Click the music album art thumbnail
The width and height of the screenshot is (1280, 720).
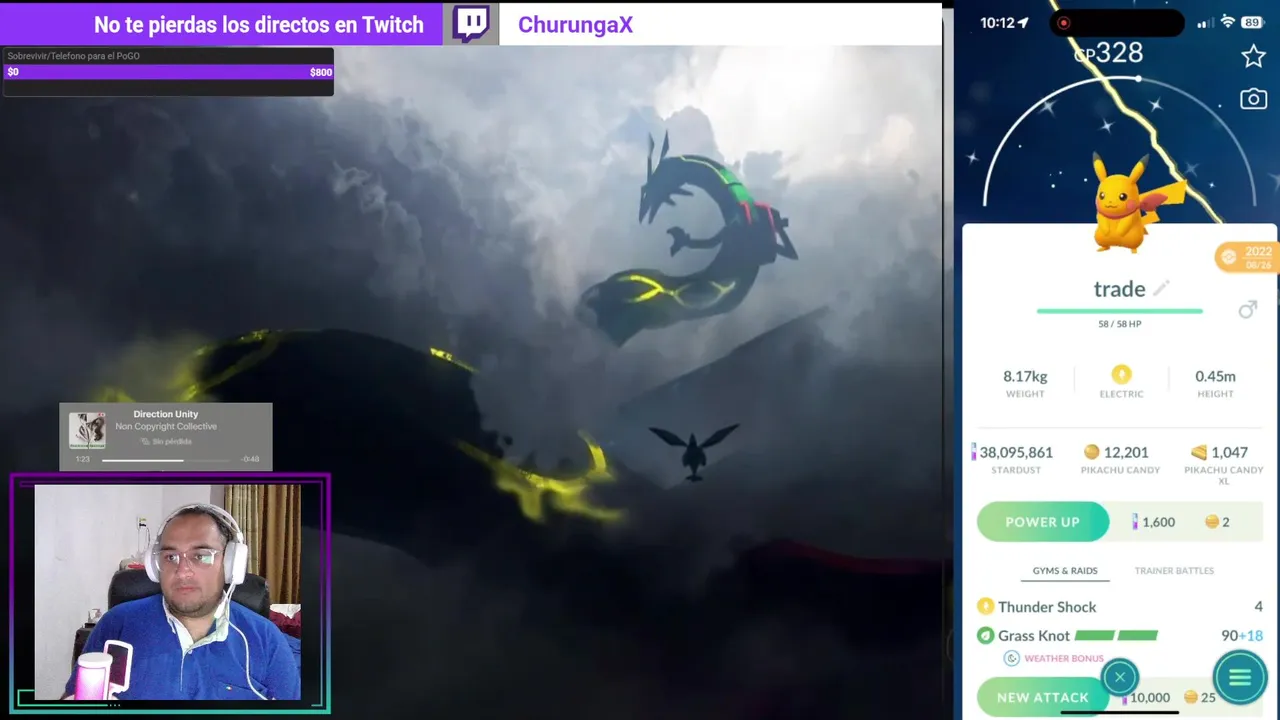87,430
